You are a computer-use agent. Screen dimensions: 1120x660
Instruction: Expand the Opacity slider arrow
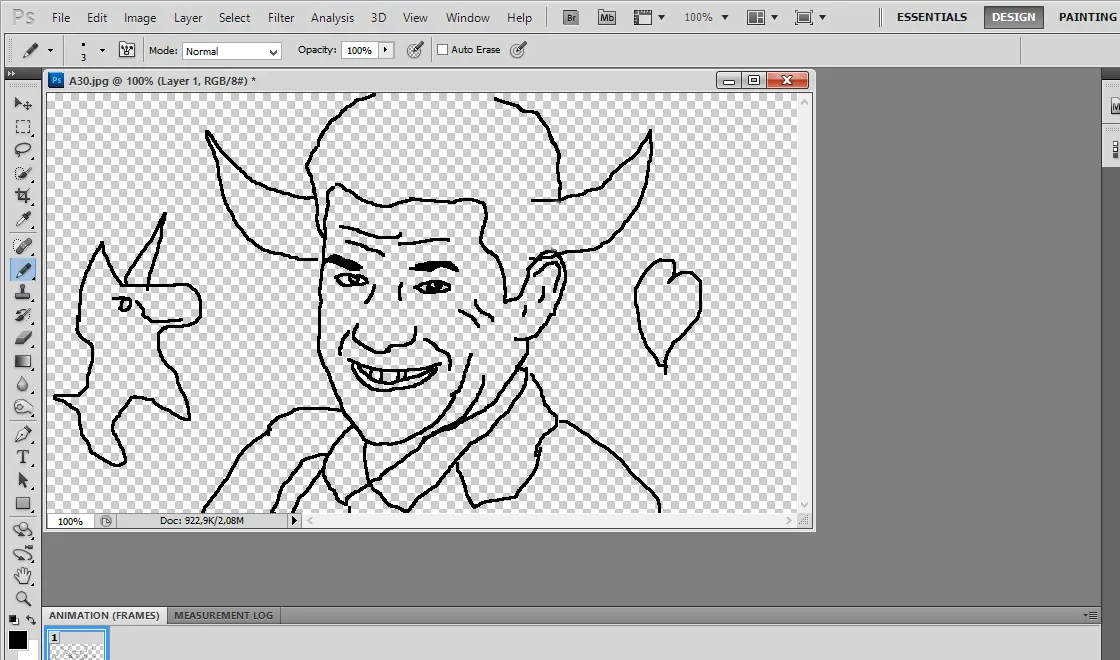click(387, 50)
